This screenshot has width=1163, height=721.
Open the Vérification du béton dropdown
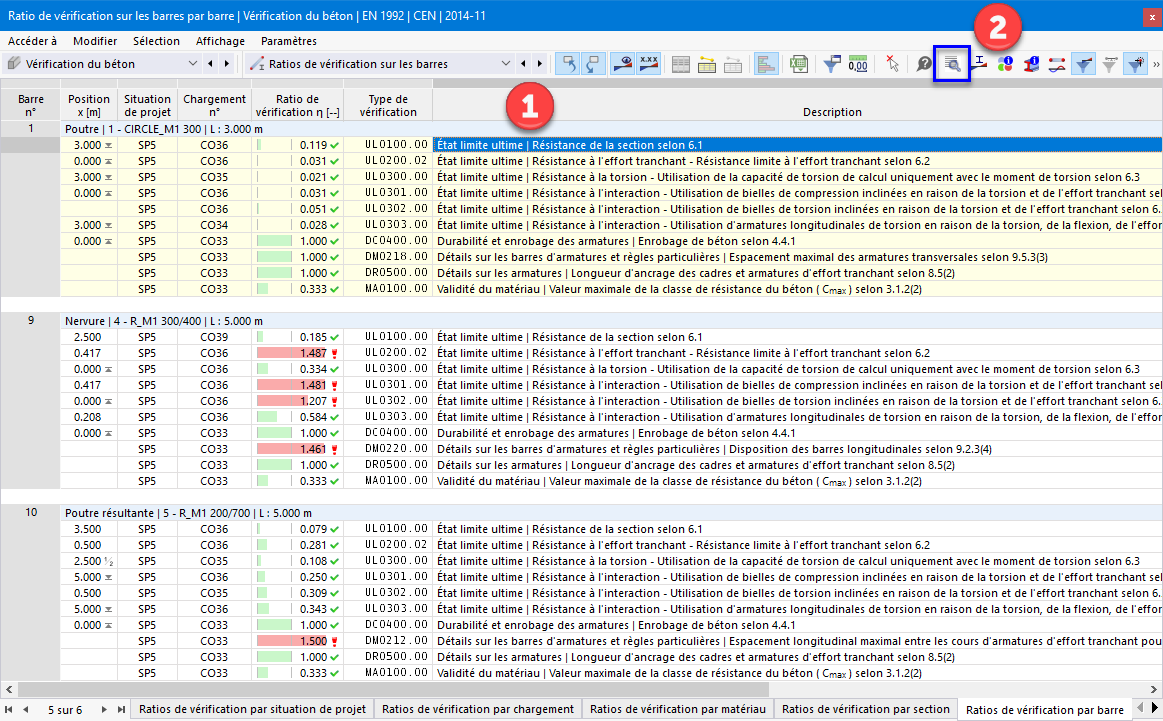pos(193,64)
